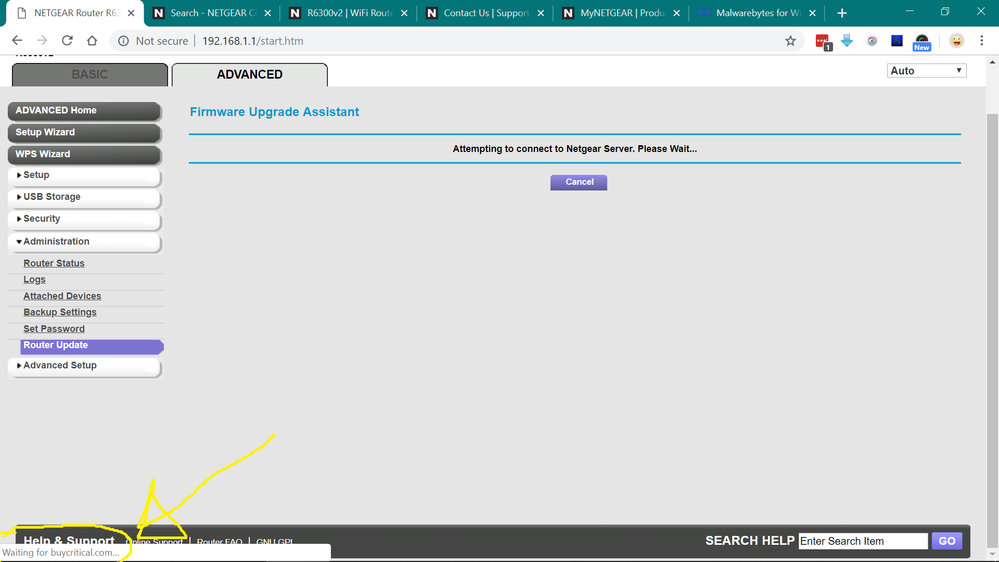Select the BASIC tab
Image resolution: width=999 pixels, height=562 pixels.
(x=90, y=75)
